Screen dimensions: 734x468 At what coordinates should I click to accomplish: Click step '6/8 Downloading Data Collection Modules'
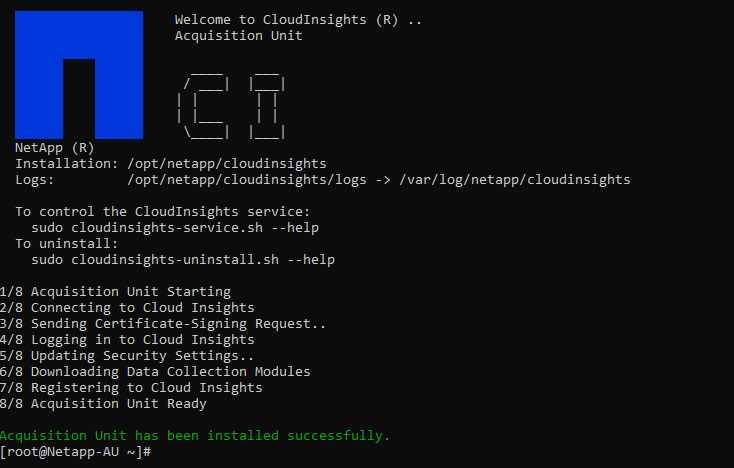[155, 371]
